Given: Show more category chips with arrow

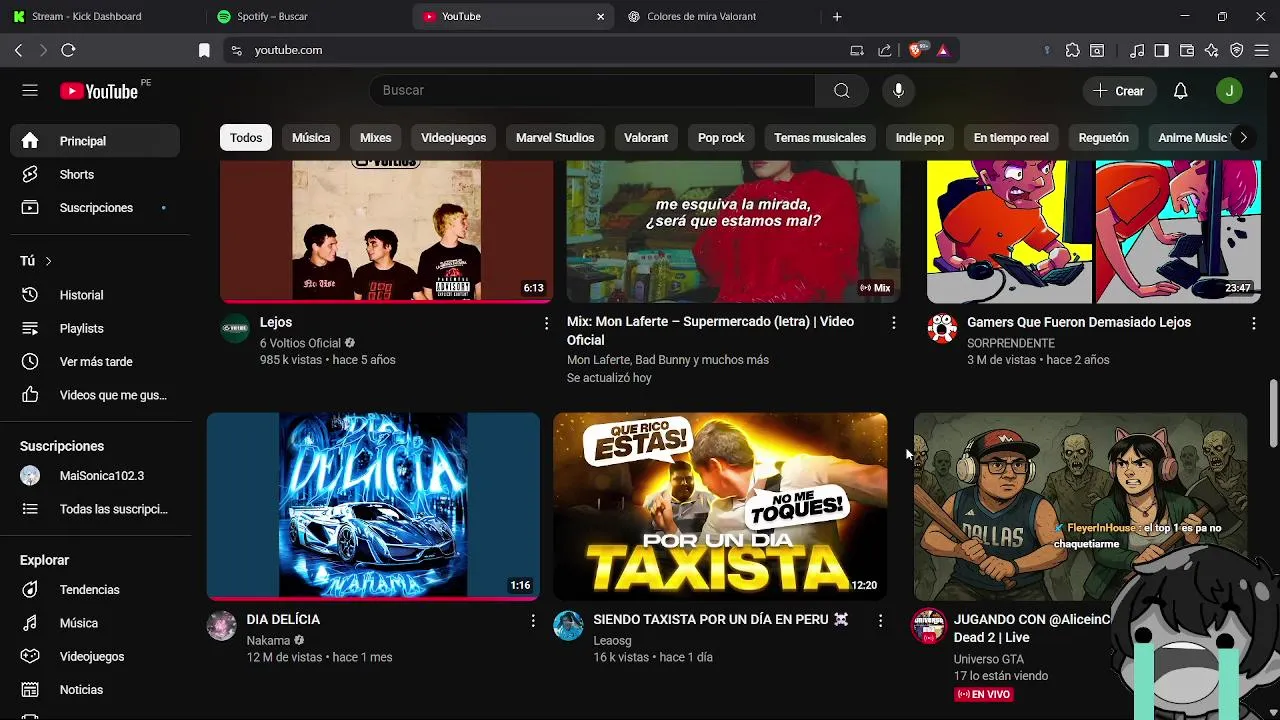Looking at the screenshot, I should pyautogui.click(x=1243, y=138).
